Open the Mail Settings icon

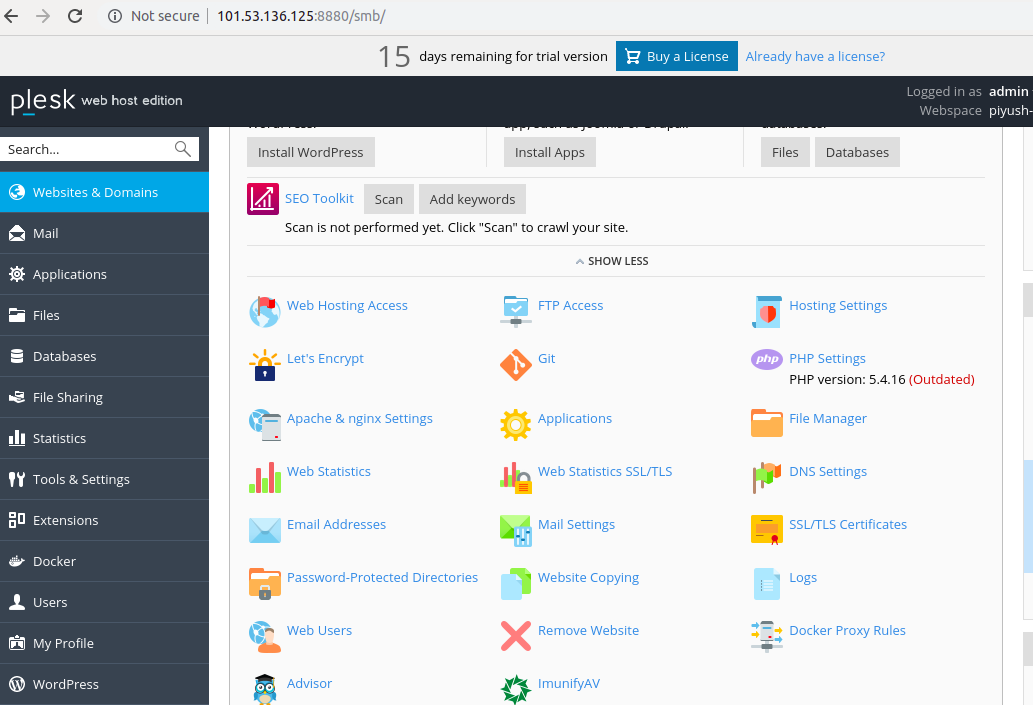516,531
